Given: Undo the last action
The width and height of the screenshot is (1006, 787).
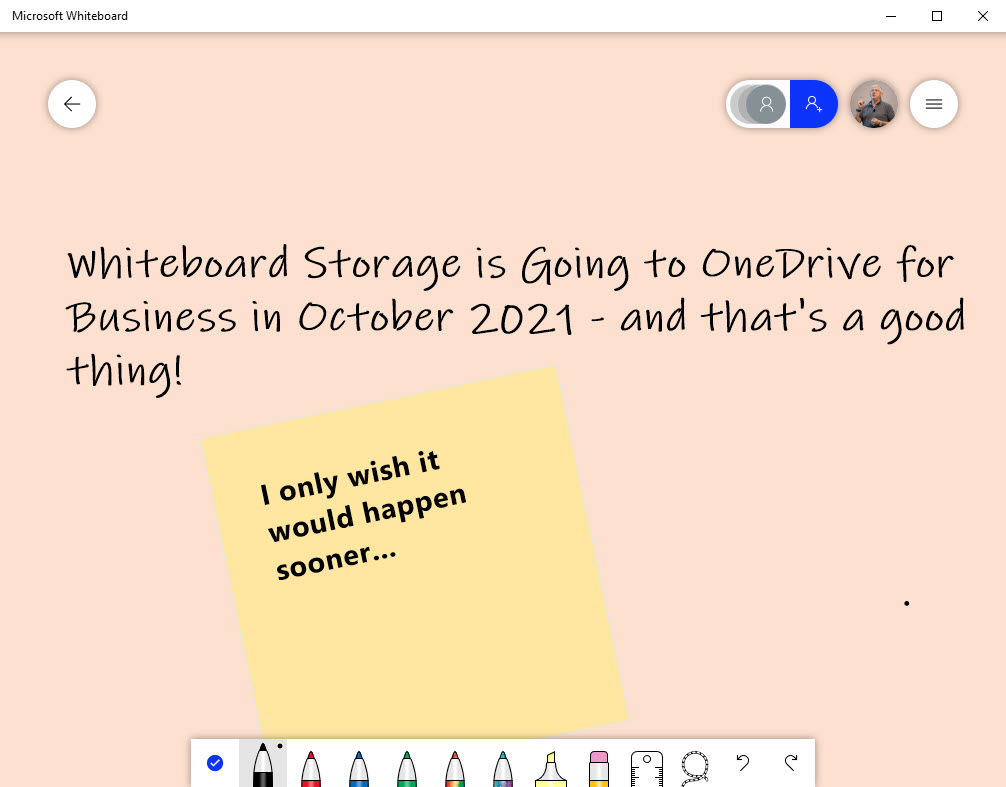Looking at the screenshot, I should (x=743, y=763).
